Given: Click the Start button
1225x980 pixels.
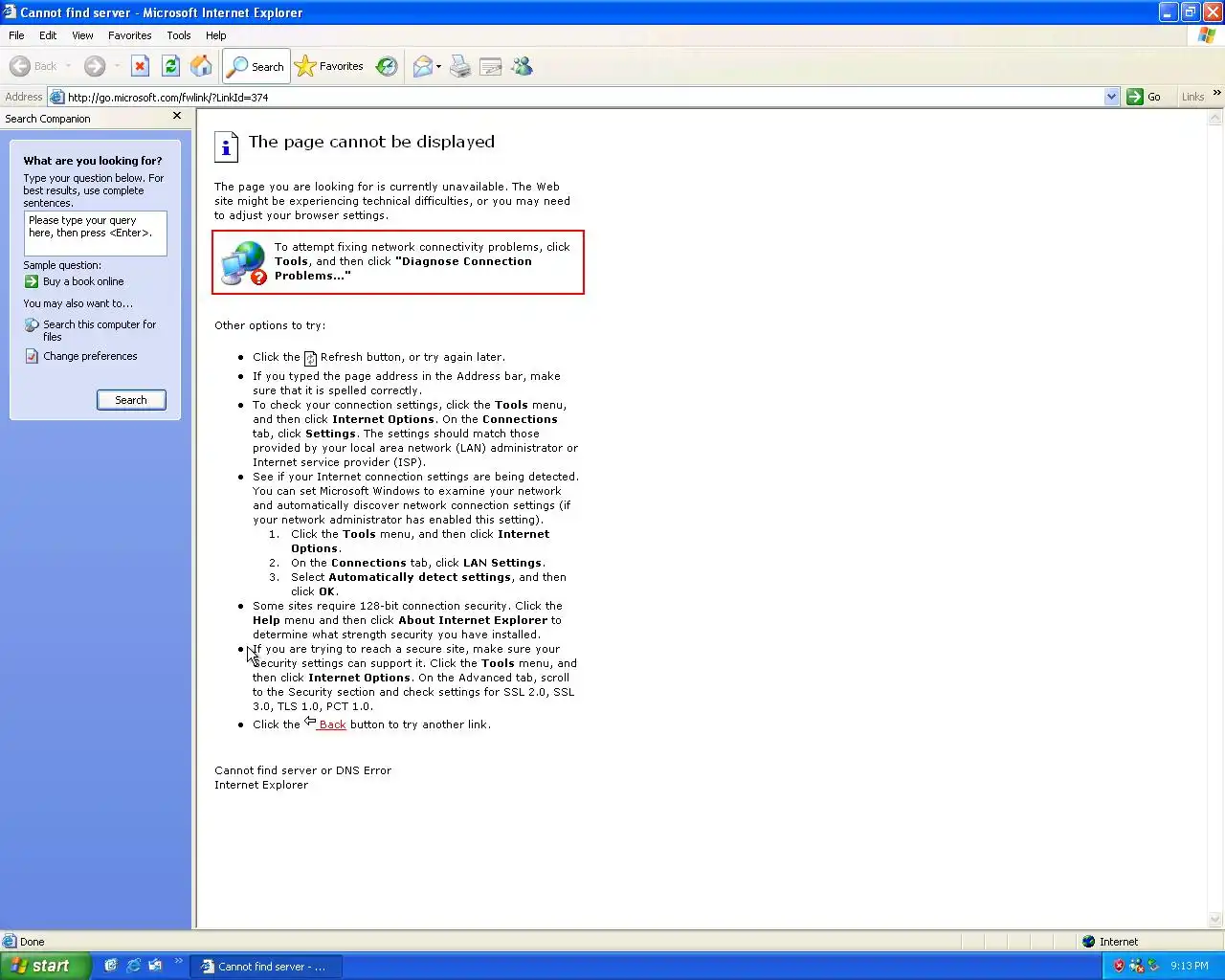Looking at the screenshot, I should 45,966.
